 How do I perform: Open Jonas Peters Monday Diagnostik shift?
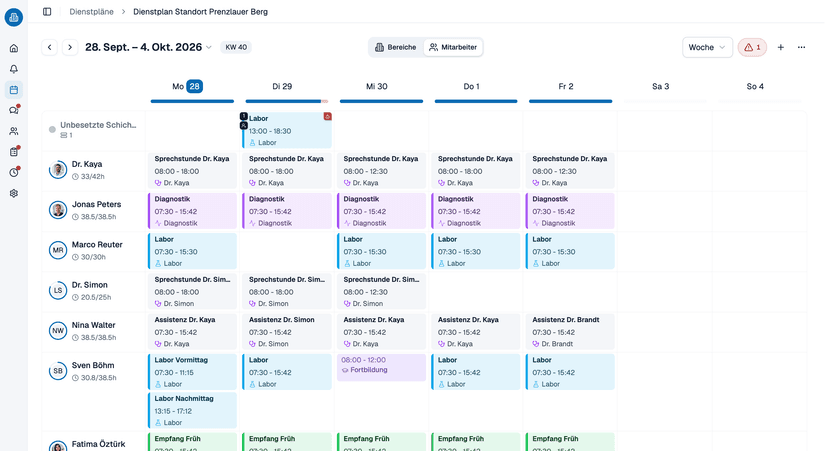point(192,211)
